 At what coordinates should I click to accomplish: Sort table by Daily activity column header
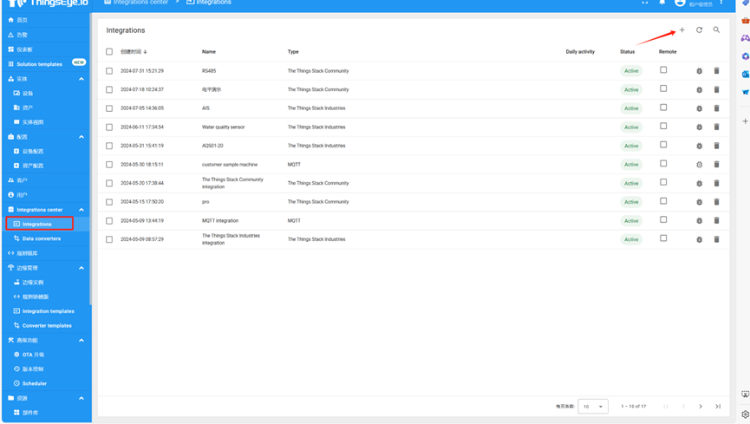[580, 52]
